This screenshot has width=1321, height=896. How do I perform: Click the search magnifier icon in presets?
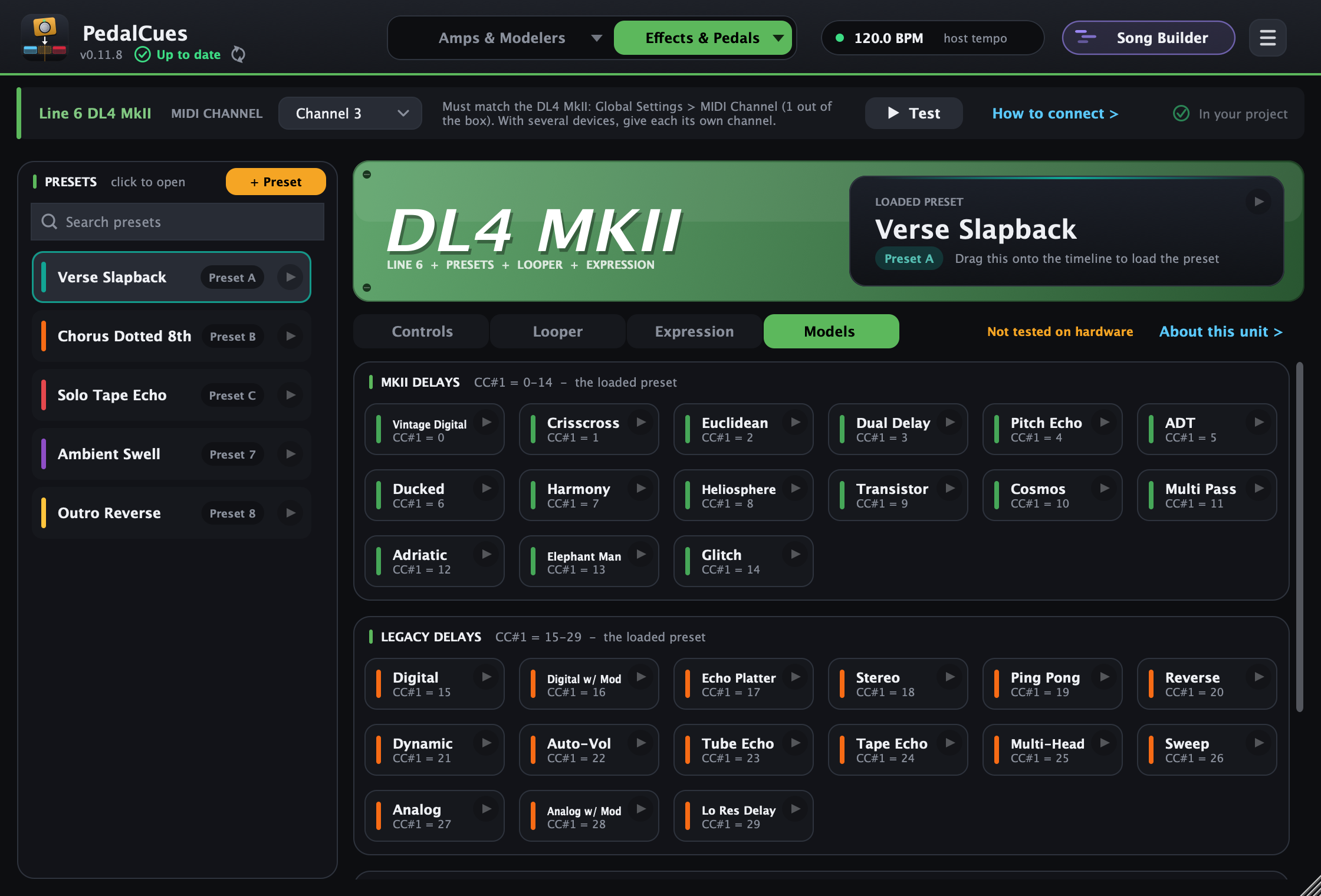(50, 222)
